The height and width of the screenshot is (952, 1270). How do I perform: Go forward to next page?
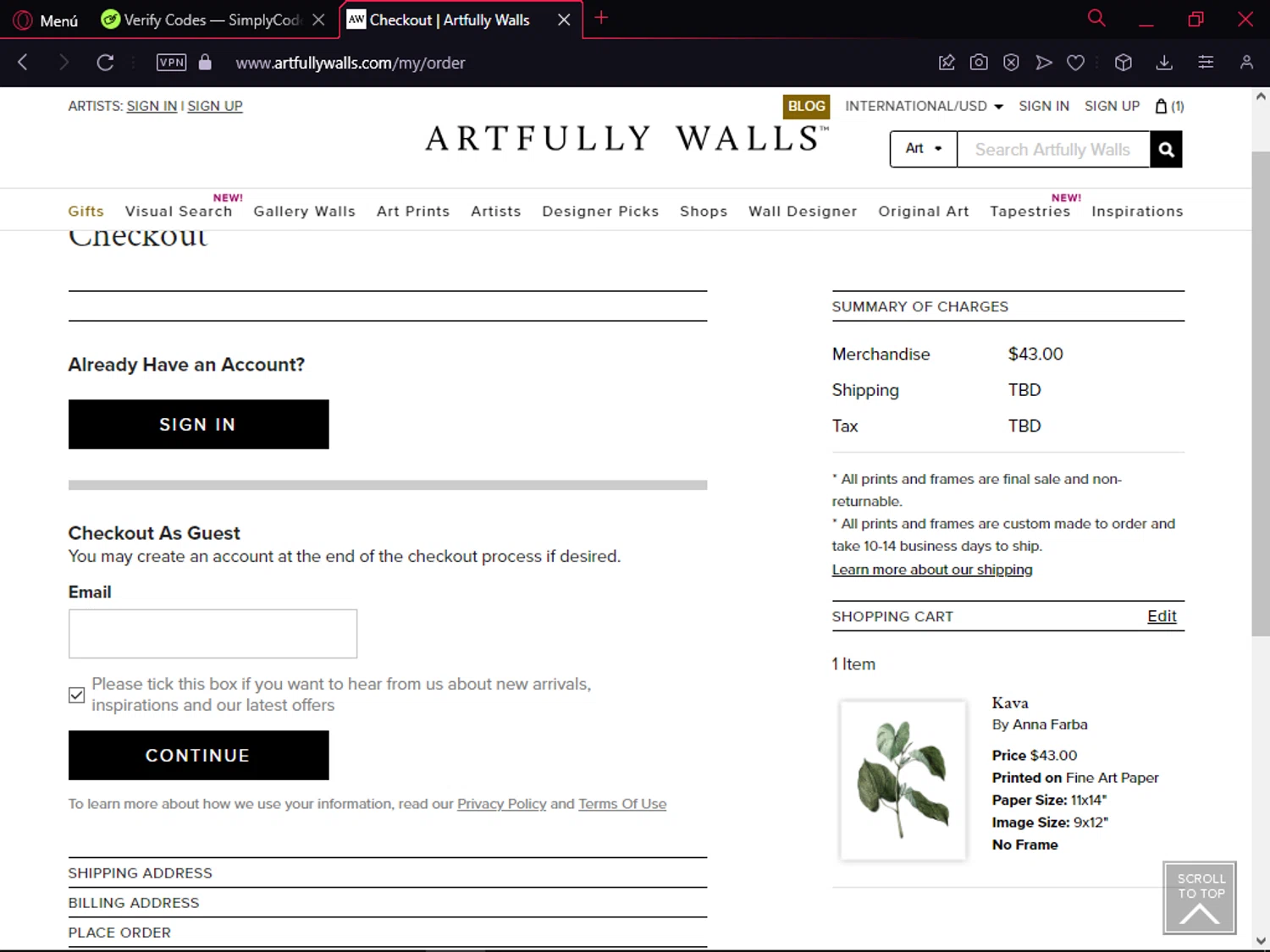tap(63, 62)
